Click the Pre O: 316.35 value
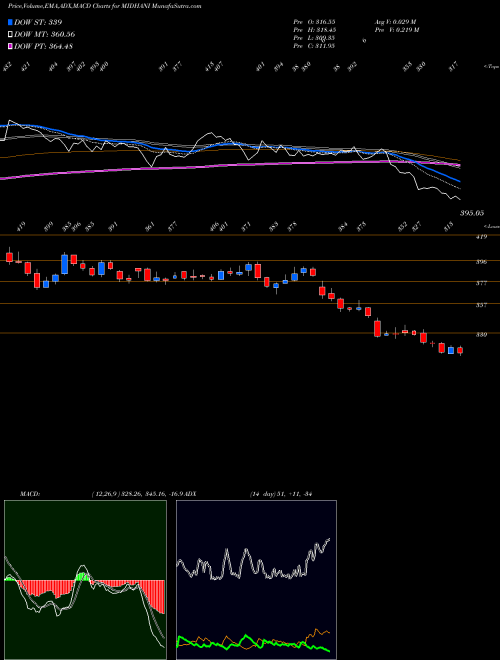 tap(314, 21)
